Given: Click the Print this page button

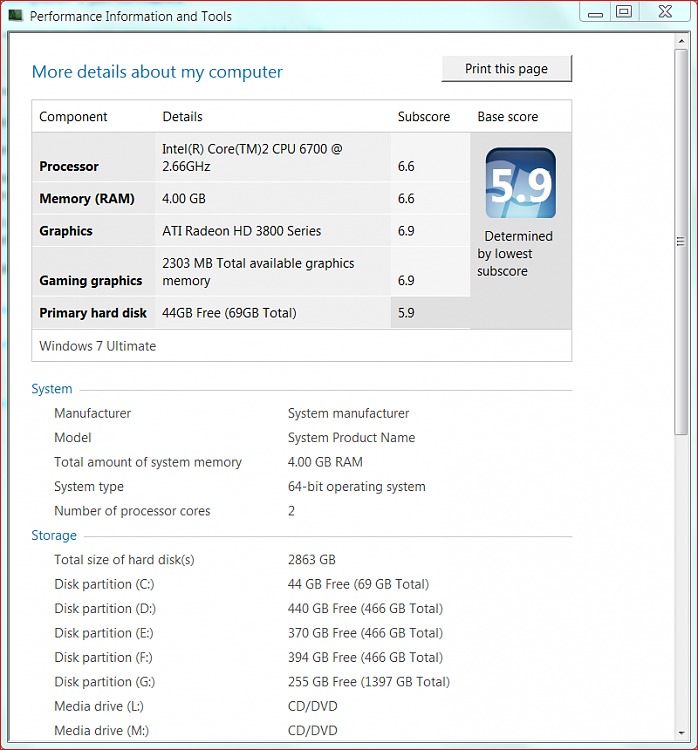Looking at the screenshot, I should point(506,69).
